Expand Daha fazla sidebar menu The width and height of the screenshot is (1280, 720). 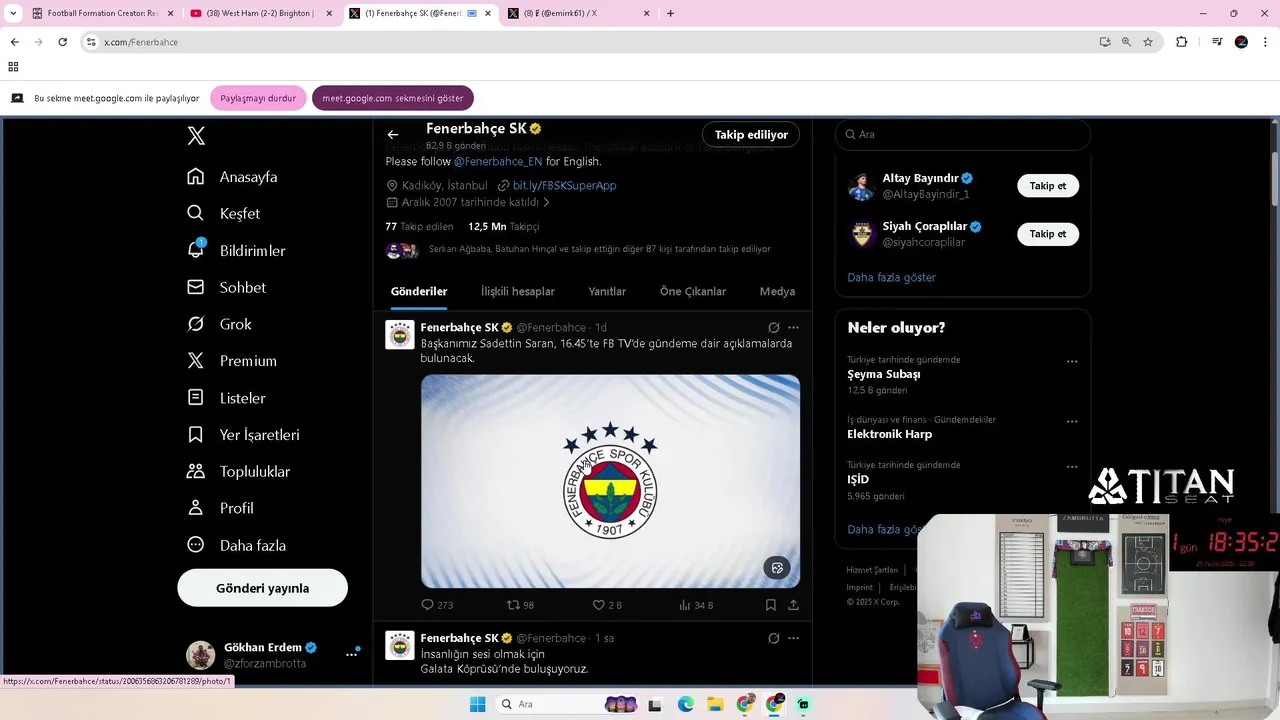[x=236, y=545]
